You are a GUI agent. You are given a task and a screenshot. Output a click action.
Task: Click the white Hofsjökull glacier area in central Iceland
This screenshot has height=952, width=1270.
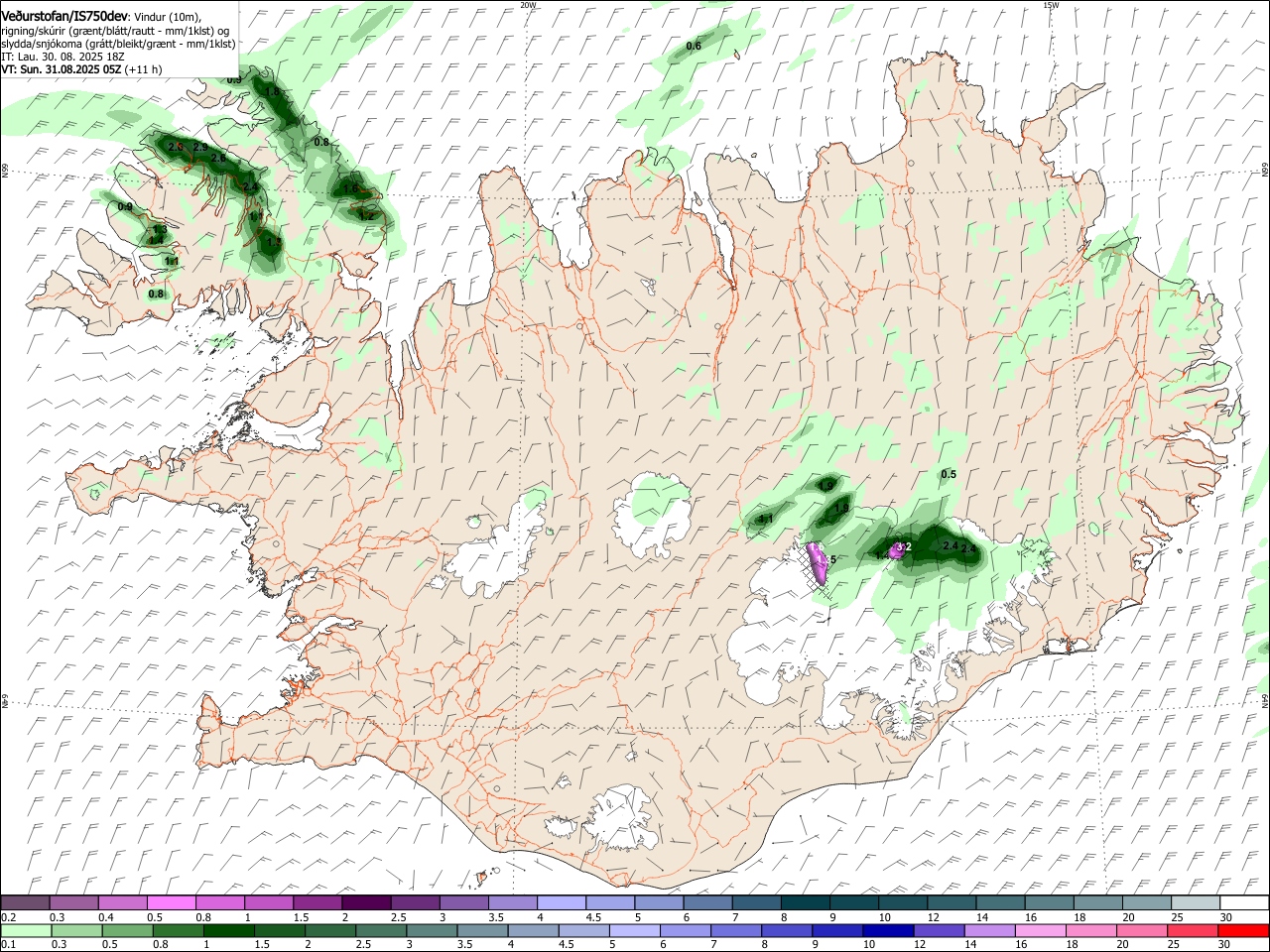tap(653, 513)
